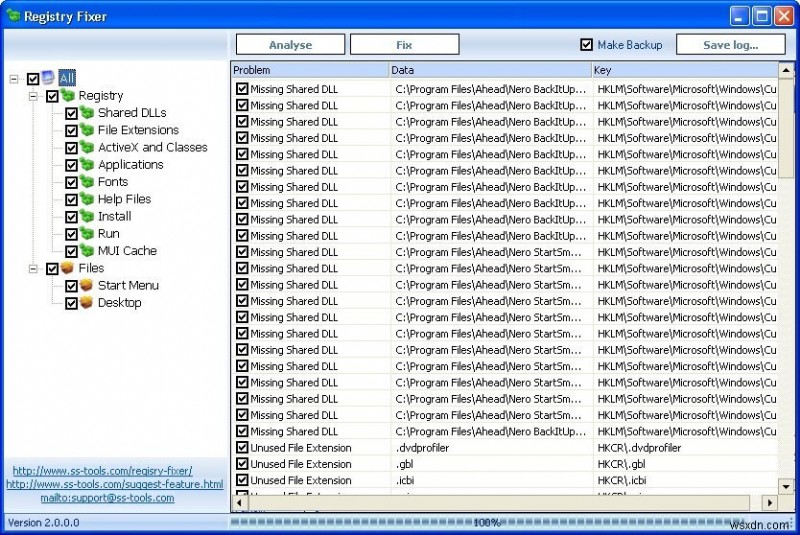Select the Applications tree label
This screenshot has width=800, height=535.
point(131,164)
